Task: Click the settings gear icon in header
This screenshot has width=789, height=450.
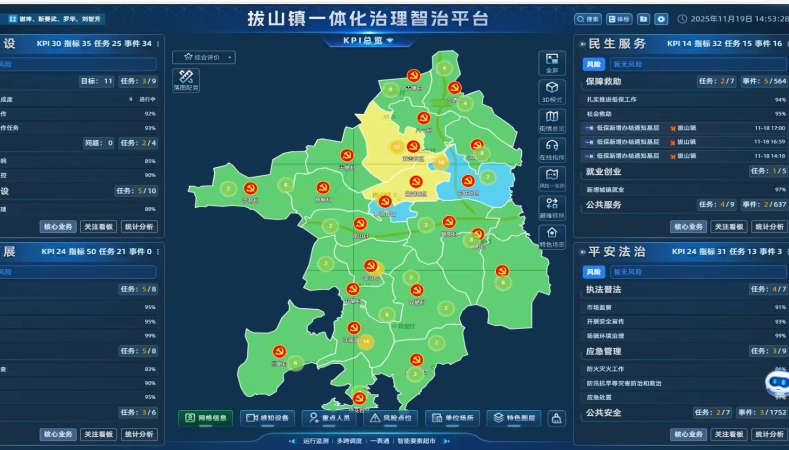Action: point(661,19)
